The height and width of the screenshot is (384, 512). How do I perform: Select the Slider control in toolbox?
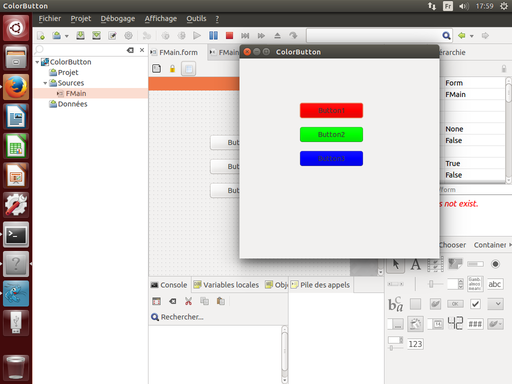435,284
